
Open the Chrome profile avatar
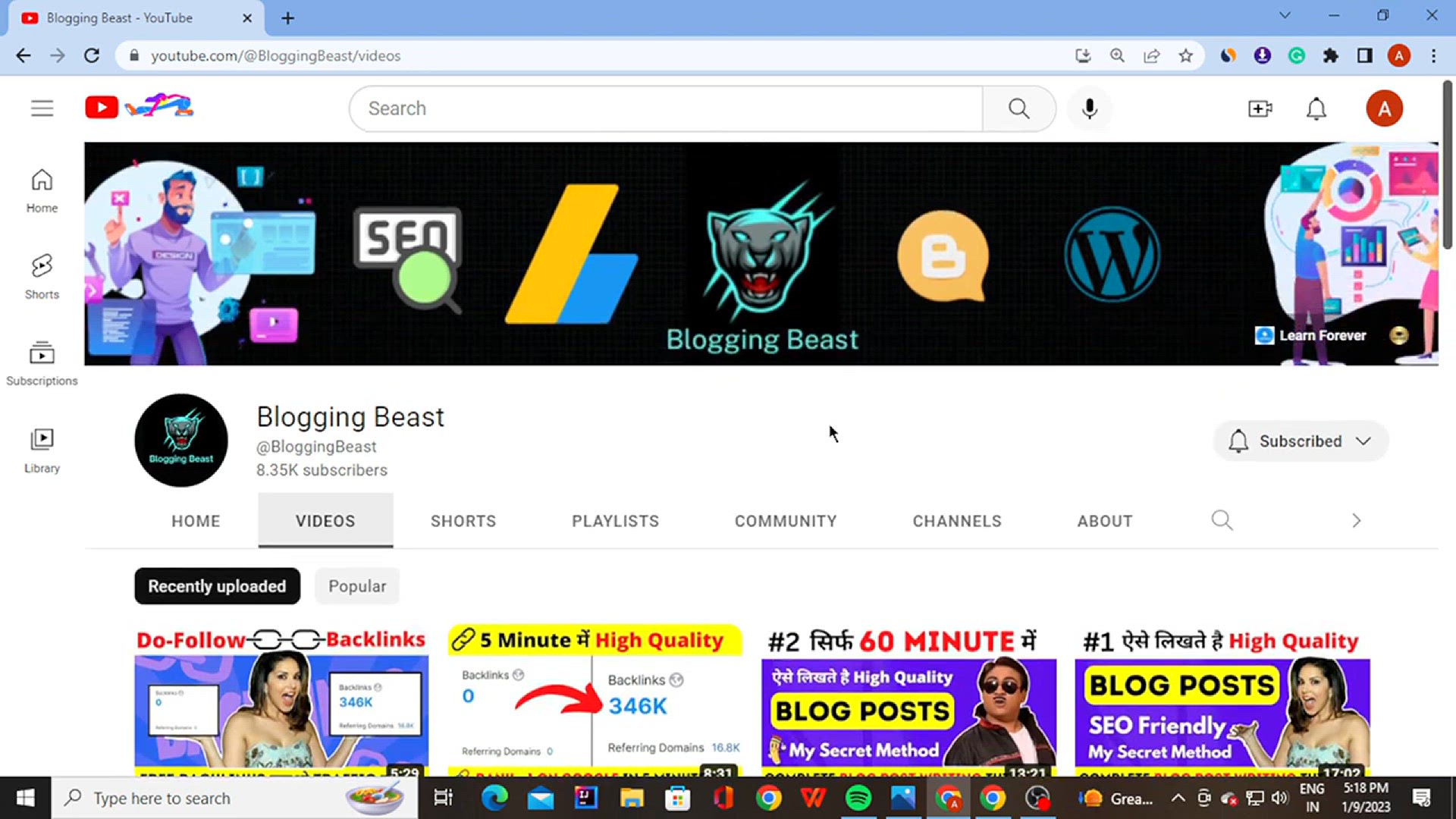1398,55
